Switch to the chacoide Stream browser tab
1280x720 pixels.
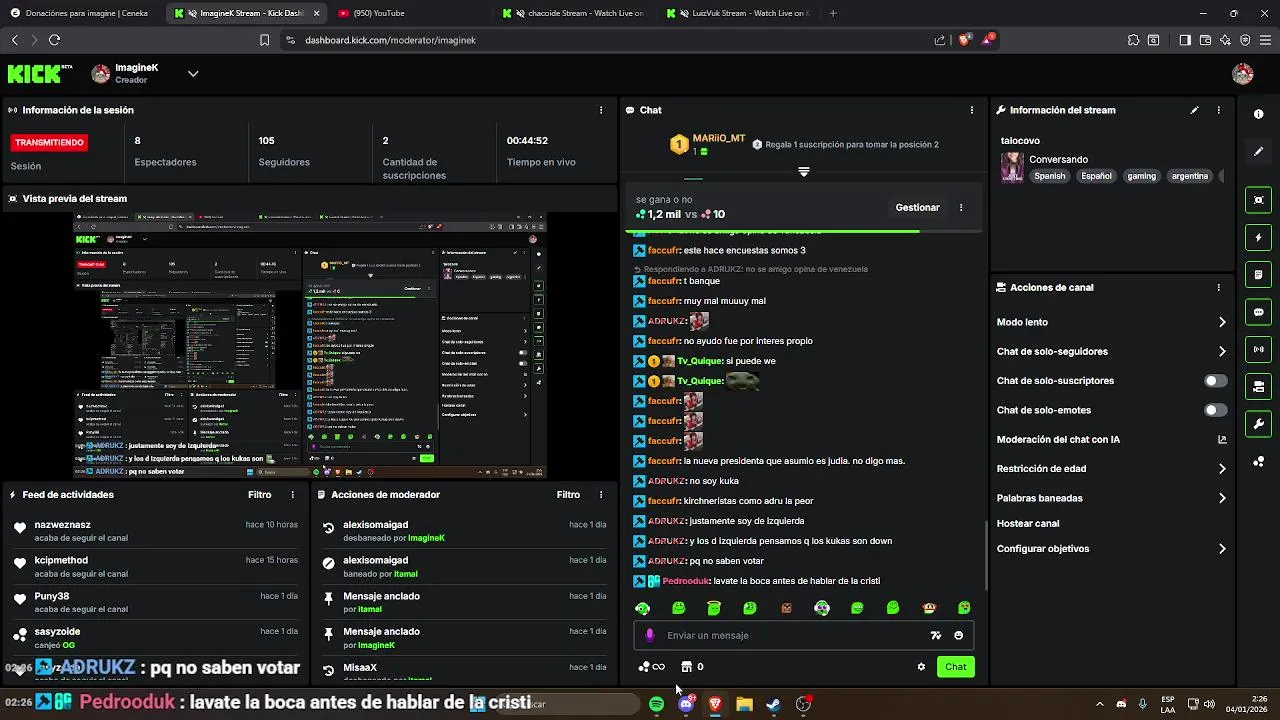(575, 13)
